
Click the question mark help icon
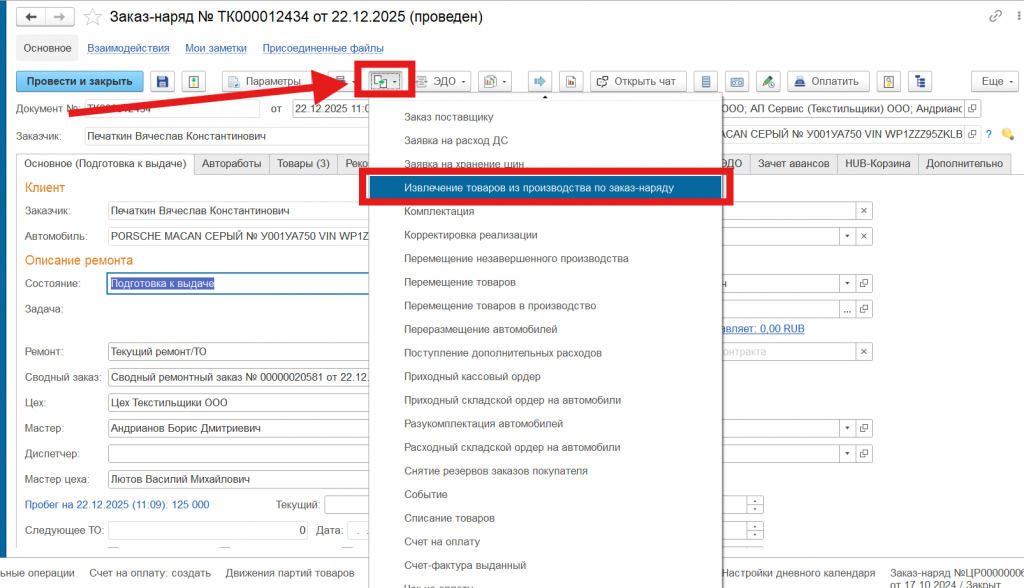click(988, 134)
